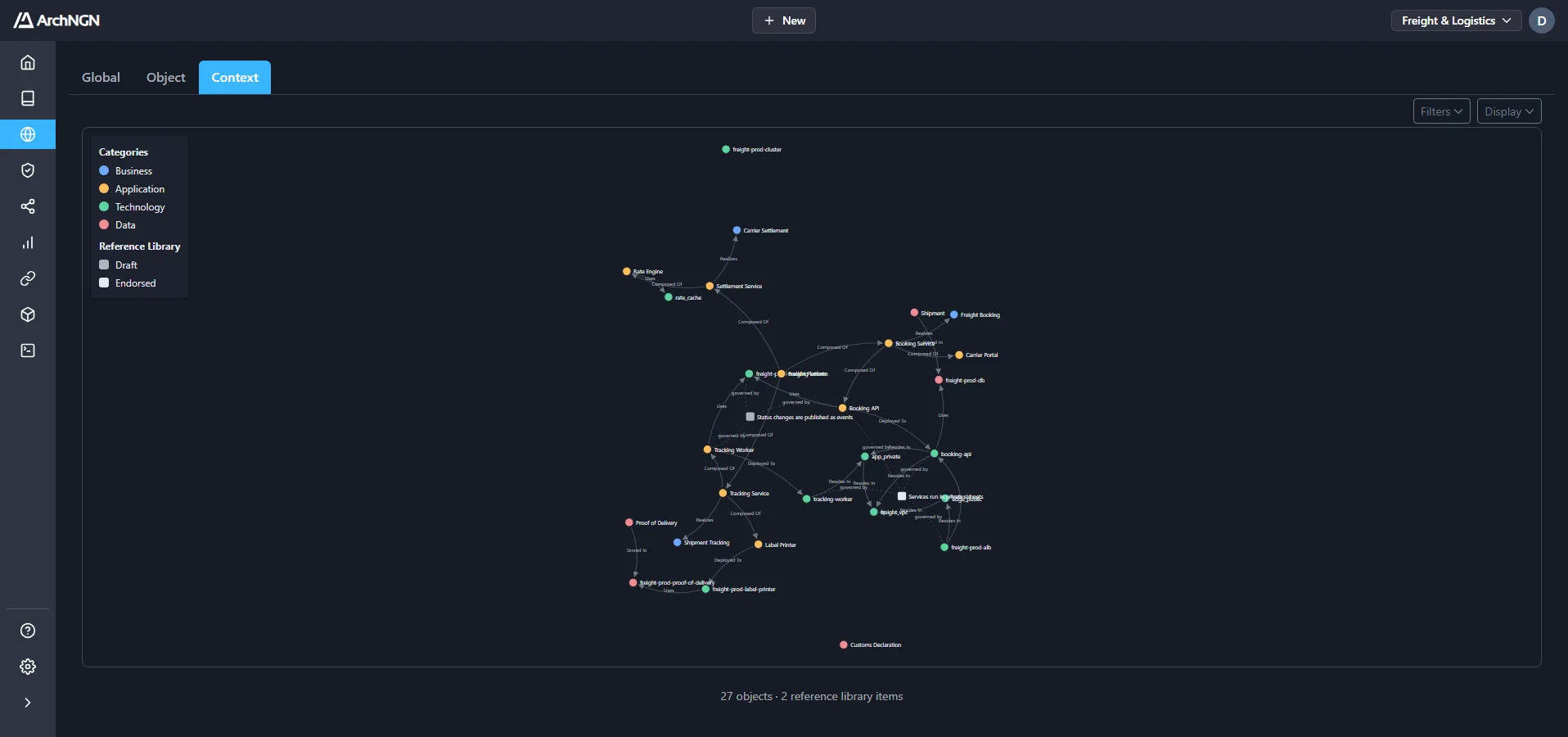Screen dimensions: 1568x737
Task: Open the user avatar D menu
Action: 1542,20
